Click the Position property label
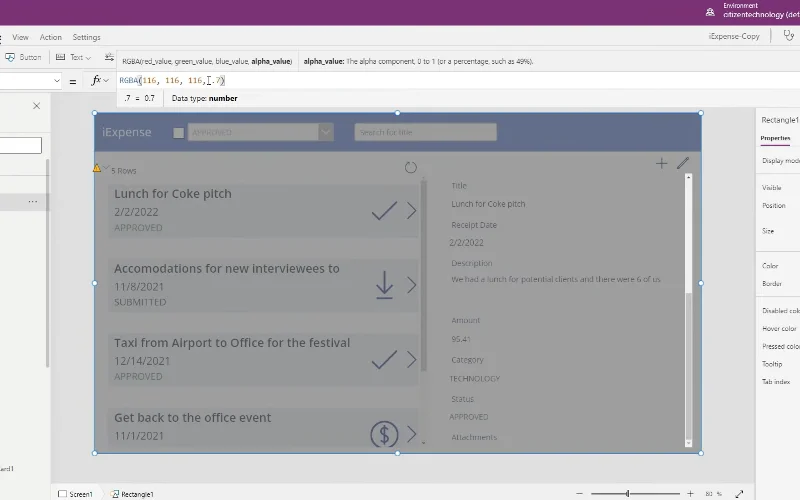Viewport: 800px width, 500px height. click(x=773, y=206)
